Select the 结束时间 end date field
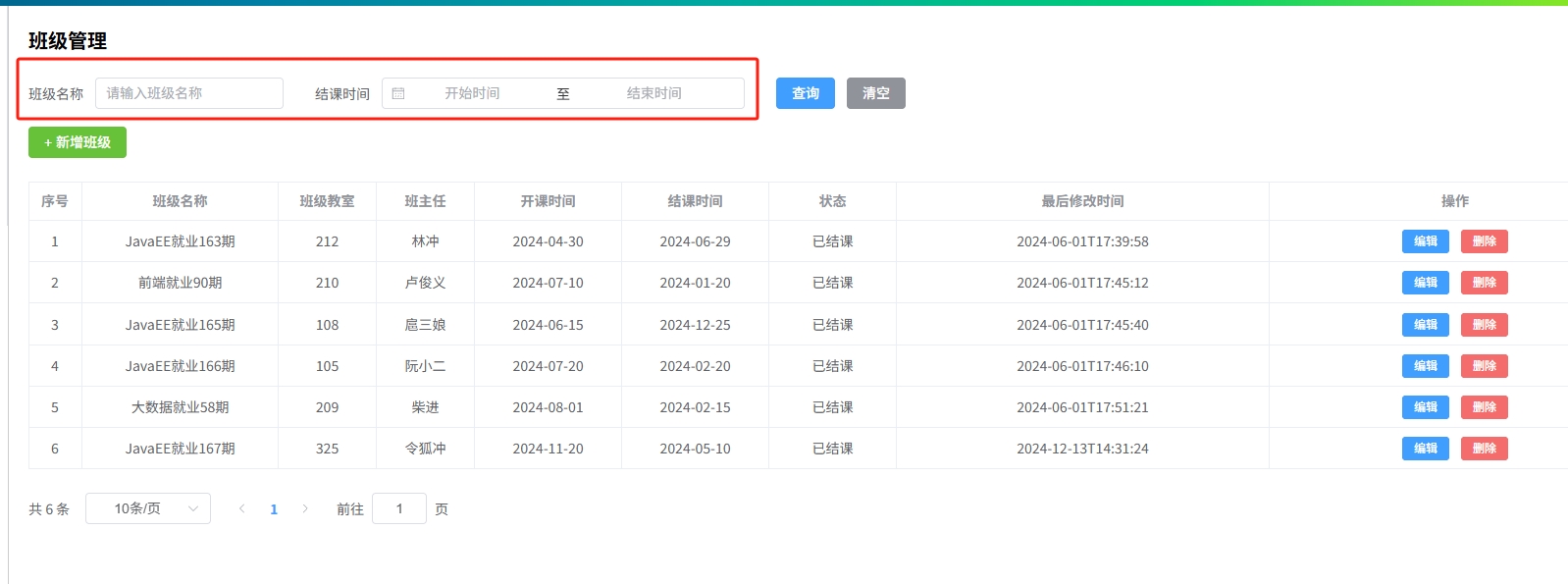 [653, 93]
